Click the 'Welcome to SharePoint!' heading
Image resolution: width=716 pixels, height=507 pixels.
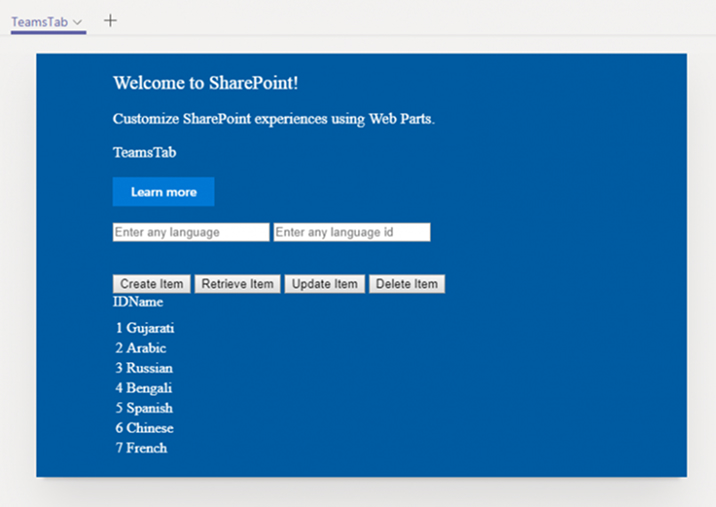click(x=205, y=83)
